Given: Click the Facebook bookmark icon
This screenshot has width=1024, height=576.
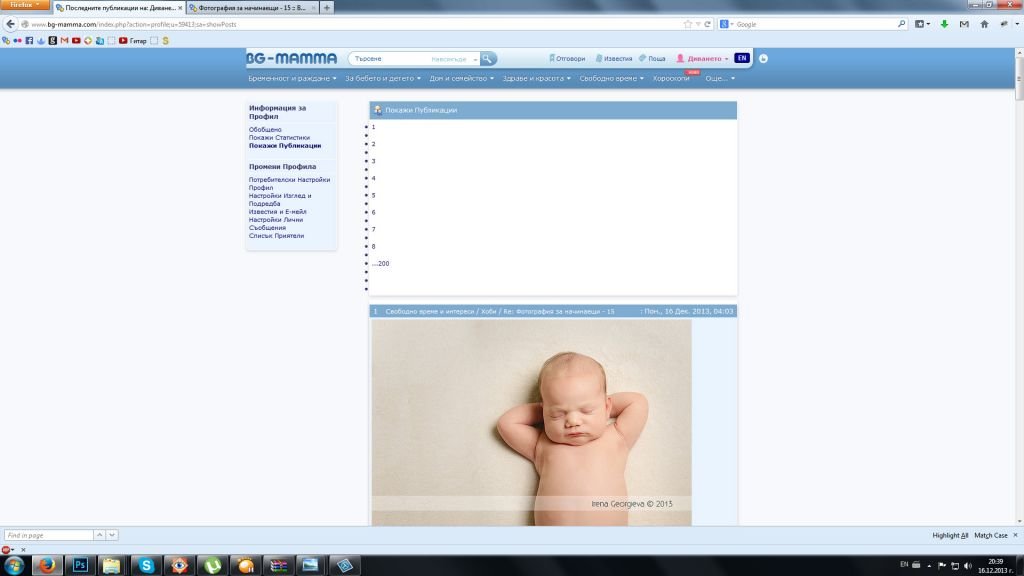Looking at the screenshot, I should 29,41.
